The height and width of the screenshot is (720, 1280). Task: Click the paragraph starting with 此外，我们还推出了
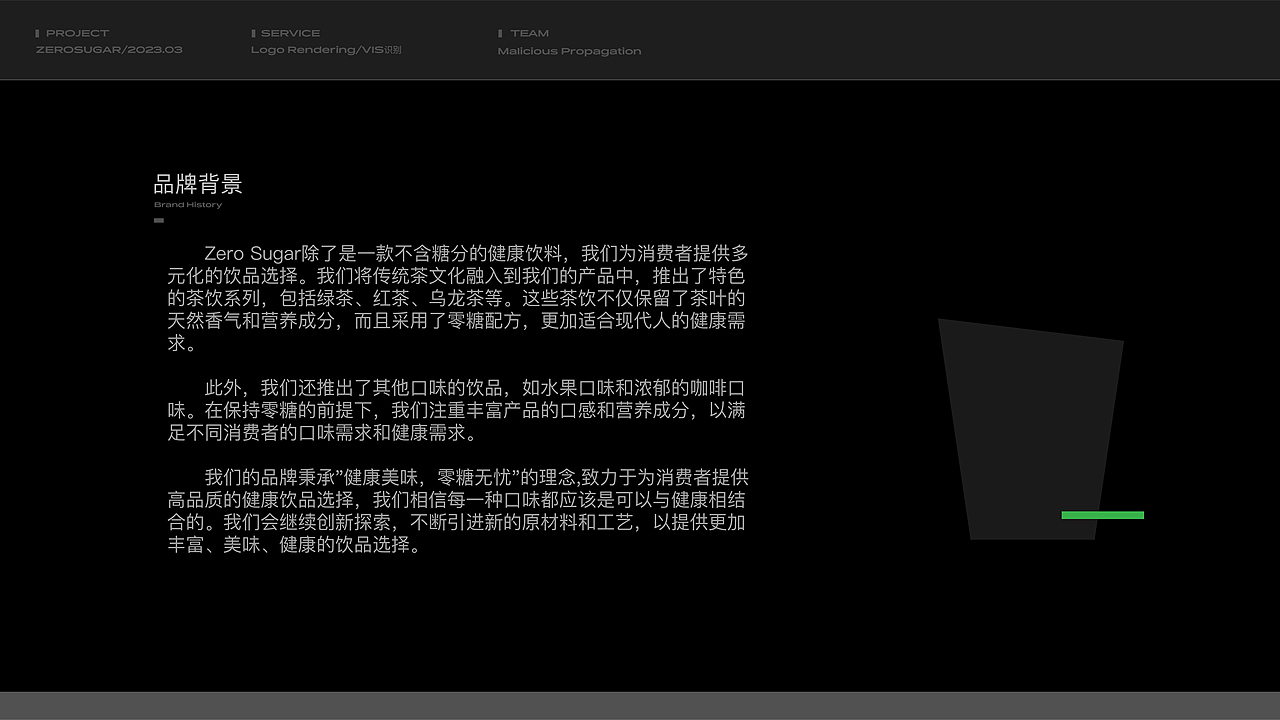pos(457,410)
